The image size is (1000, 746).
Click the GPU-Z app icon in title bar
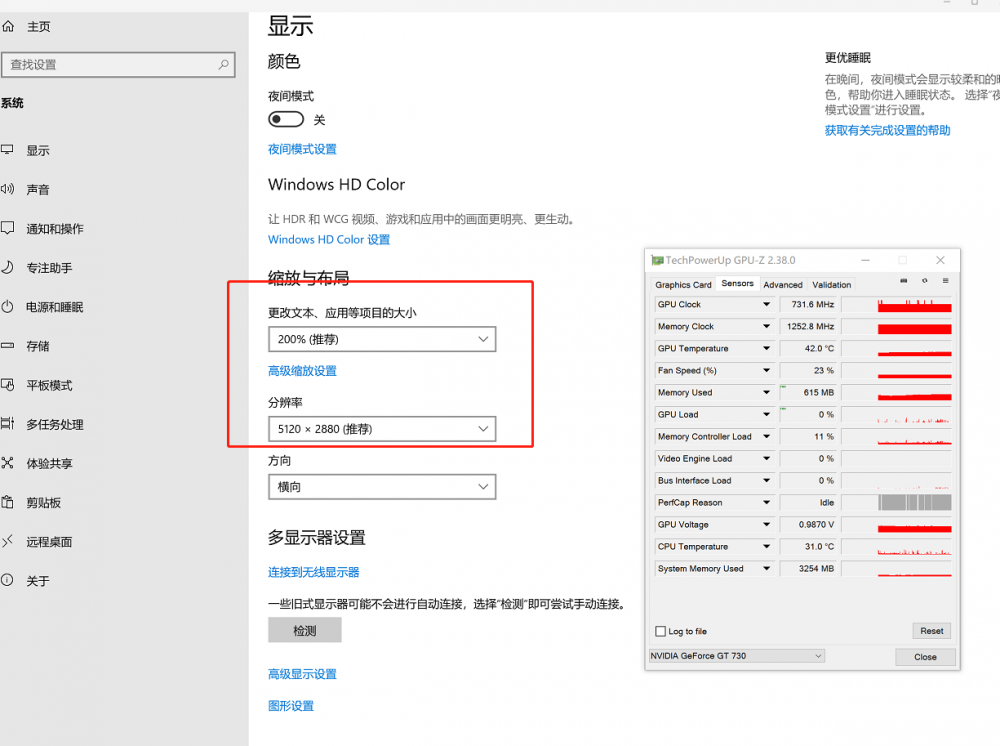pos(657,260)
